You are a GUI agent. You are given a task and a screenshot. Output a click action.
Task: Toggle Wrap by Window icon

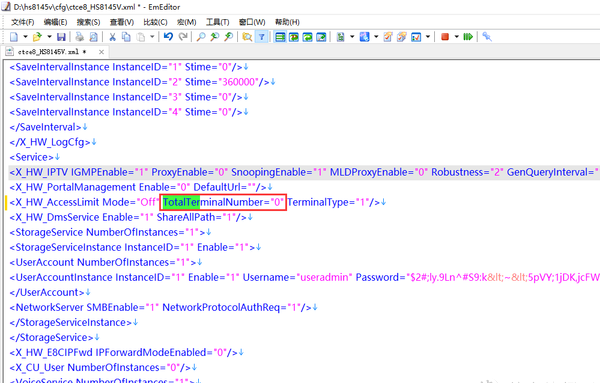(307, 37)
